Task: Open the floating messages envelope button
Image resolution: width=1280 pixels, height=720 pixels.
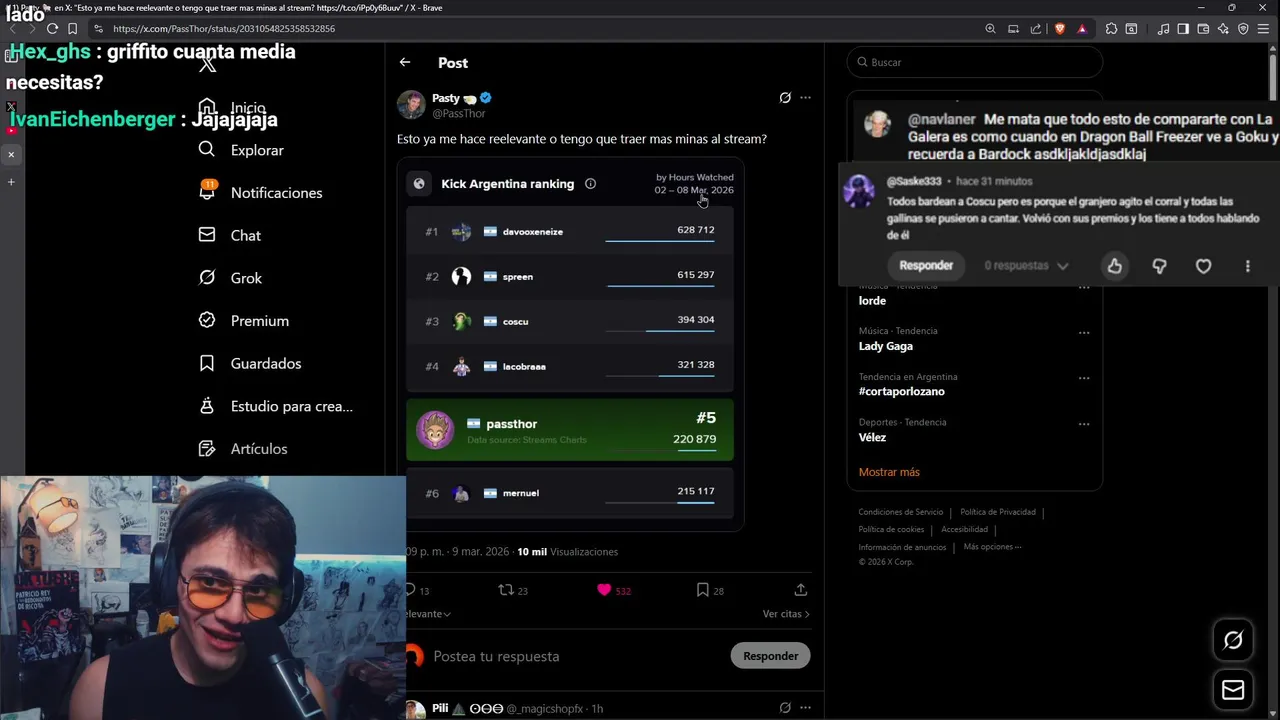Action: [x=1233, y=690]
